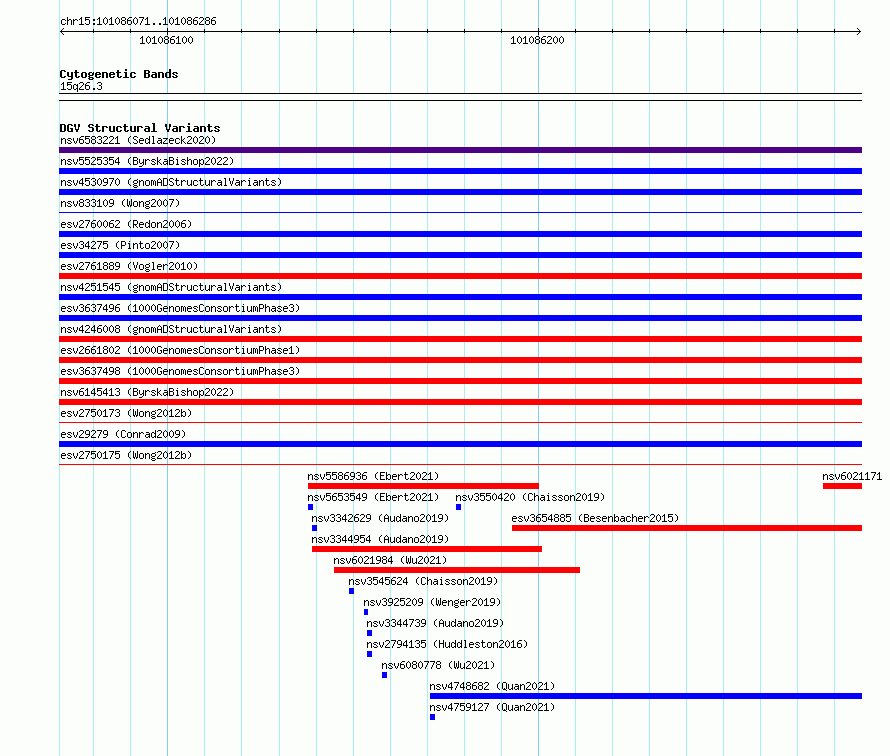Select esv2760062 (Redon2006) variant label
Screen dimensions: 890x756
[x=126, y=224]
